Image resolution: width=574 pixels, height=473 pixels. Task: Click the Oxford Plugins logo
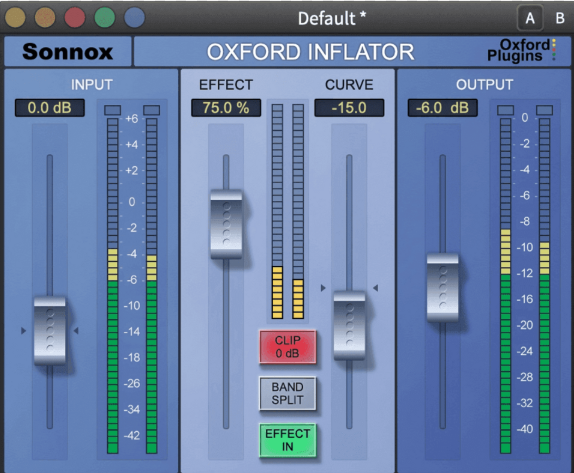522,51
